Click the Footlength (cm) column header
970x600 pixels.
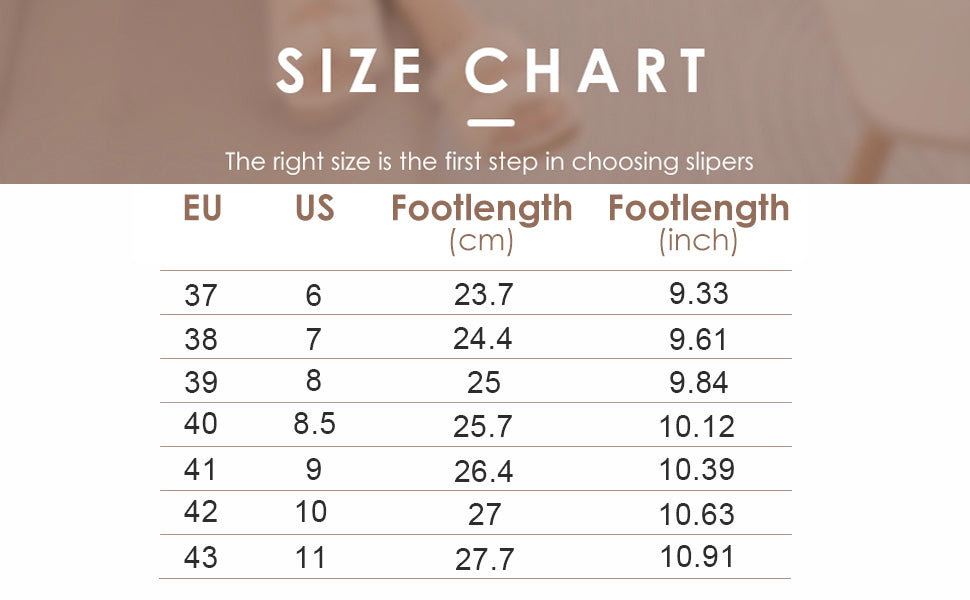coord(481,222)
